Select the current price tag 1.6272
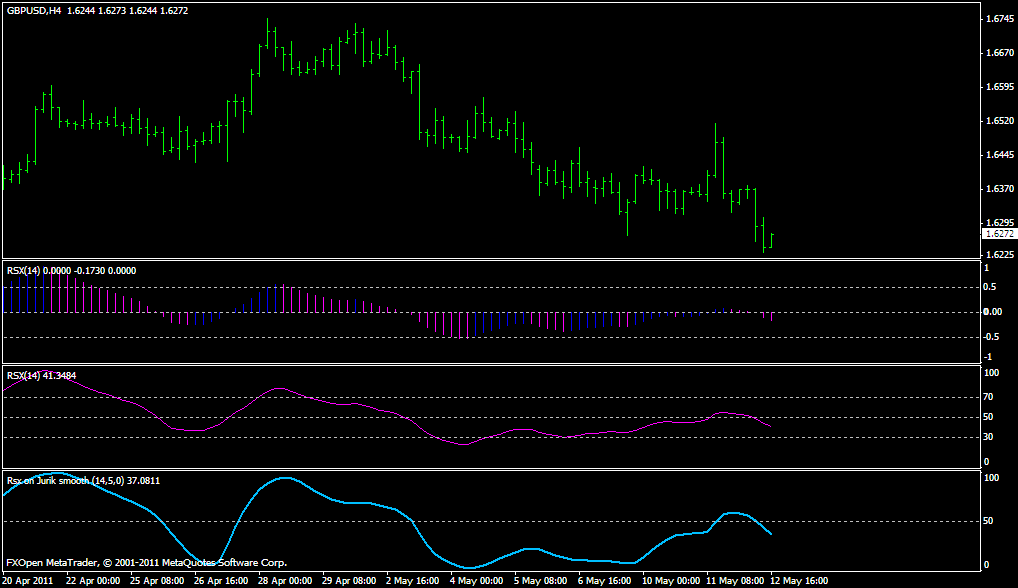Viewport: 1018px width, 588px height. [x=999, y=234]
